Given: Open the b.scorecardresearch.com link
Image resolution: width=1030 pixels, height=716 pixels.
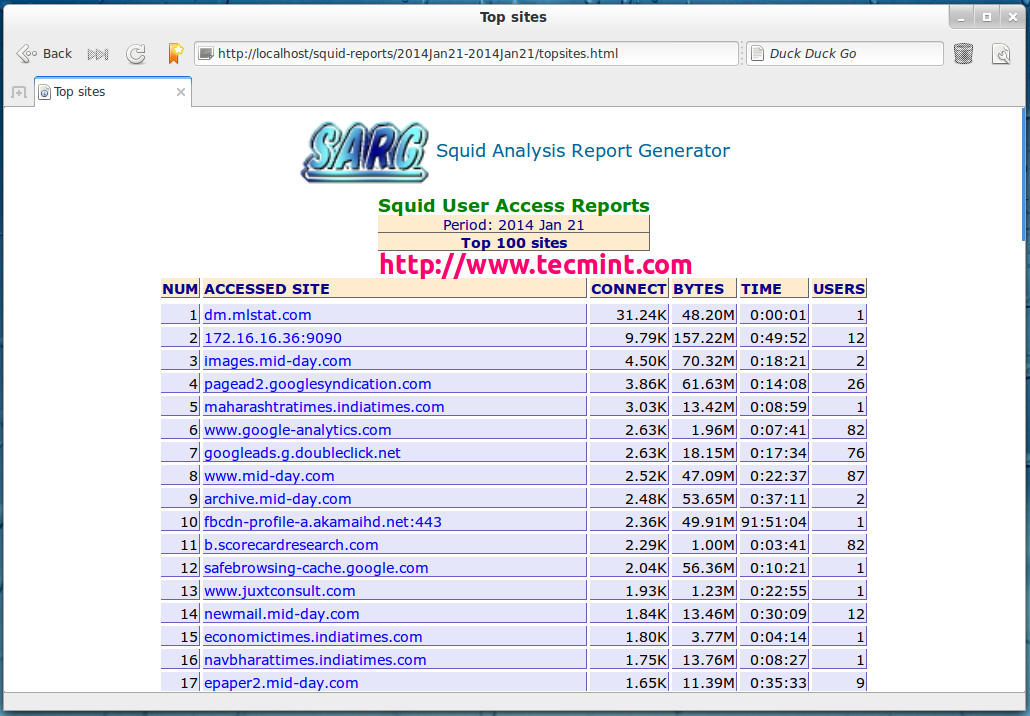Looking at the screenshot, I should coord(291,545).
